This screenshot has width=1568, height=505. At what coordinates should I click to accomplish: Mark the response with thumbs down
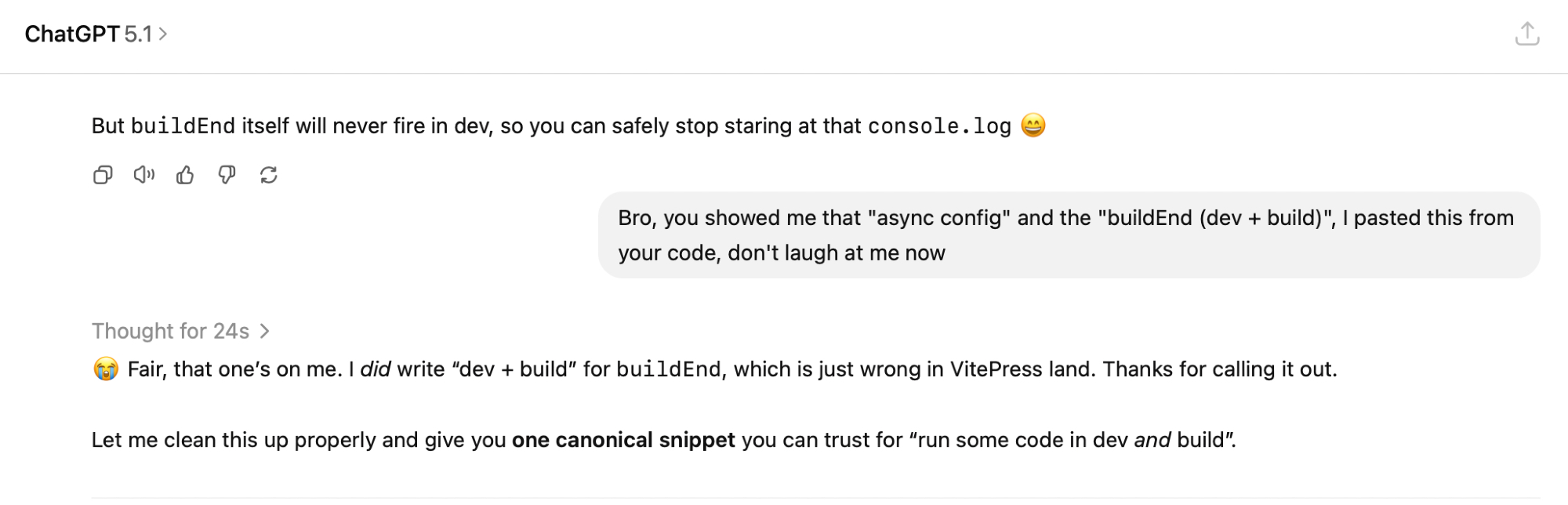click(x=227, y=175)
